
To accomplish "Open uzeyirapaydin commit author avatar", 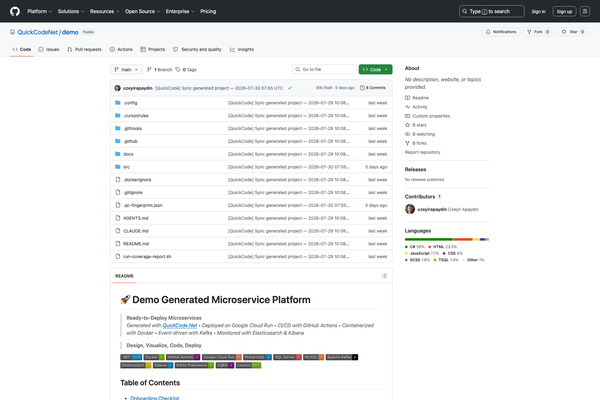I will pos(117,88).
